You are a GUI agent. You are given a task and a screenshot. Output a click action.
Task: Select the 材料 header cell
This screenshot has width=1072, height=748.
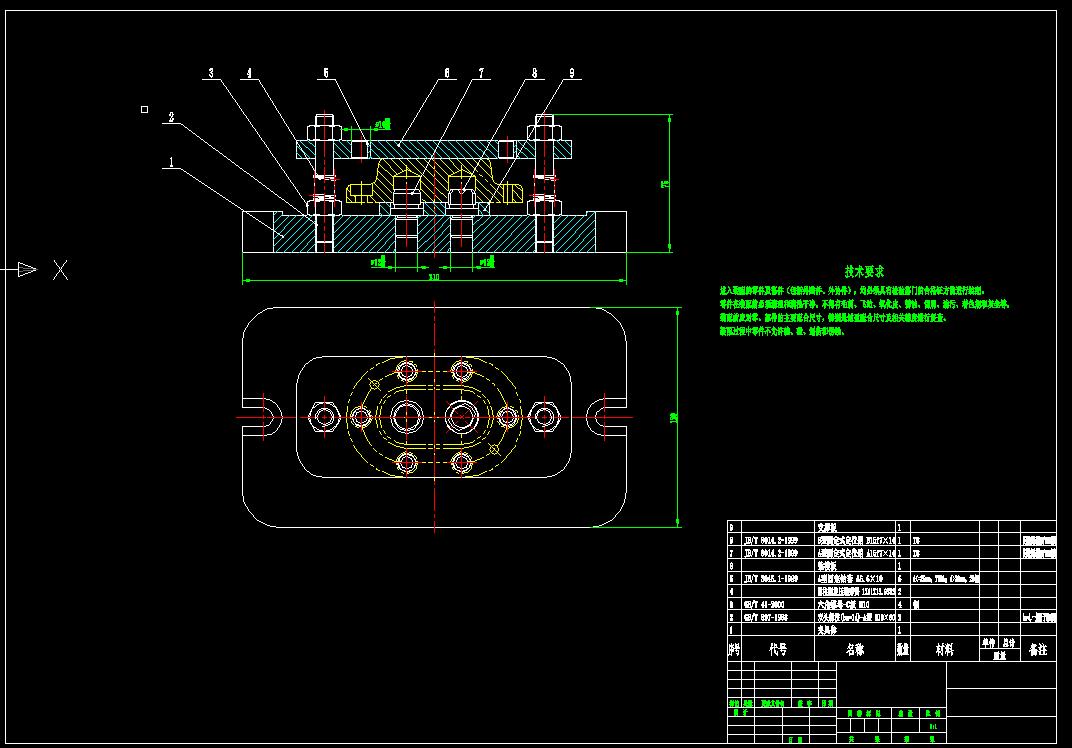click(x=944, y=650)
